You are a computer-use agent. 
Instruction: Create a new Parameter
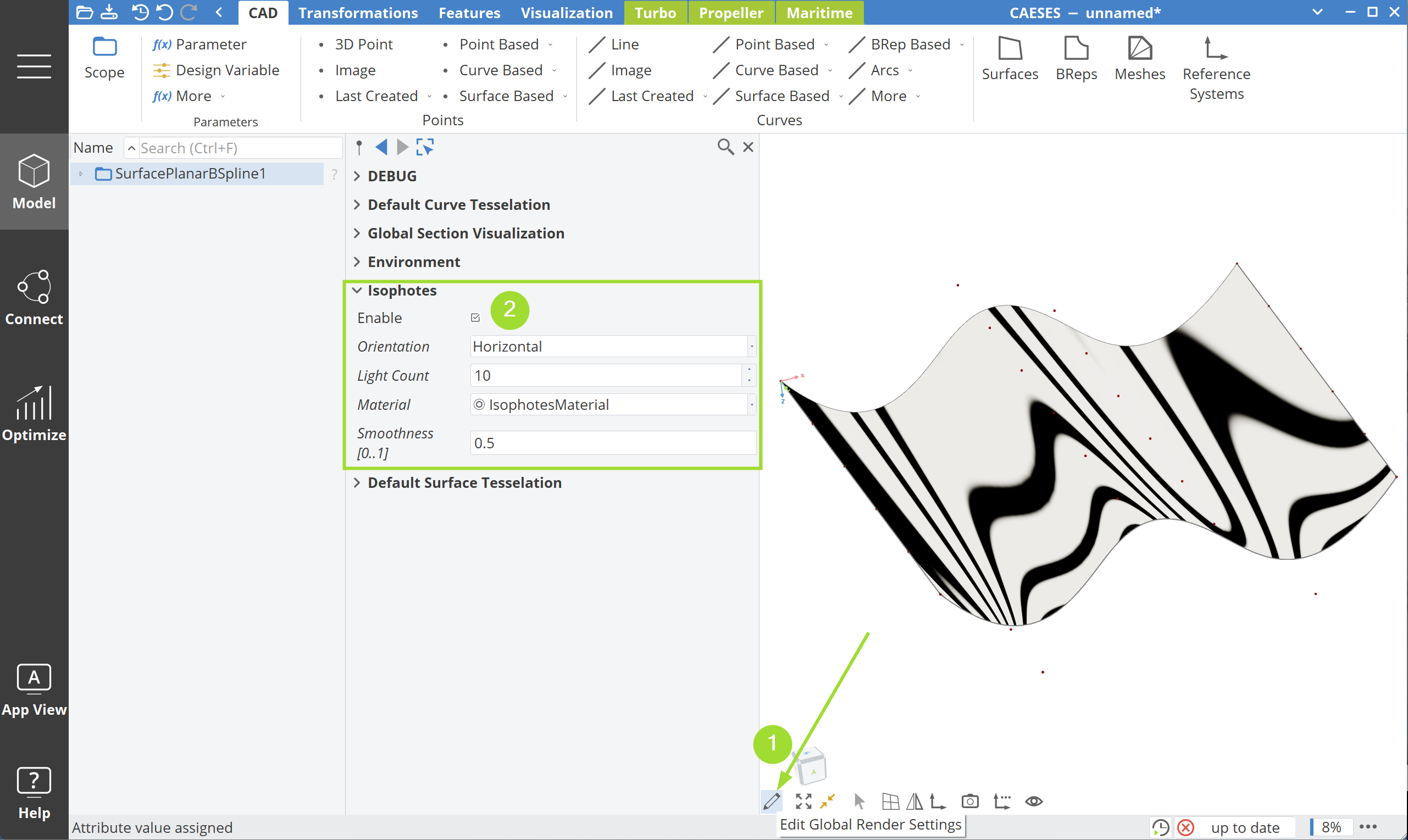pyautogui.click(x=199, y=44)
